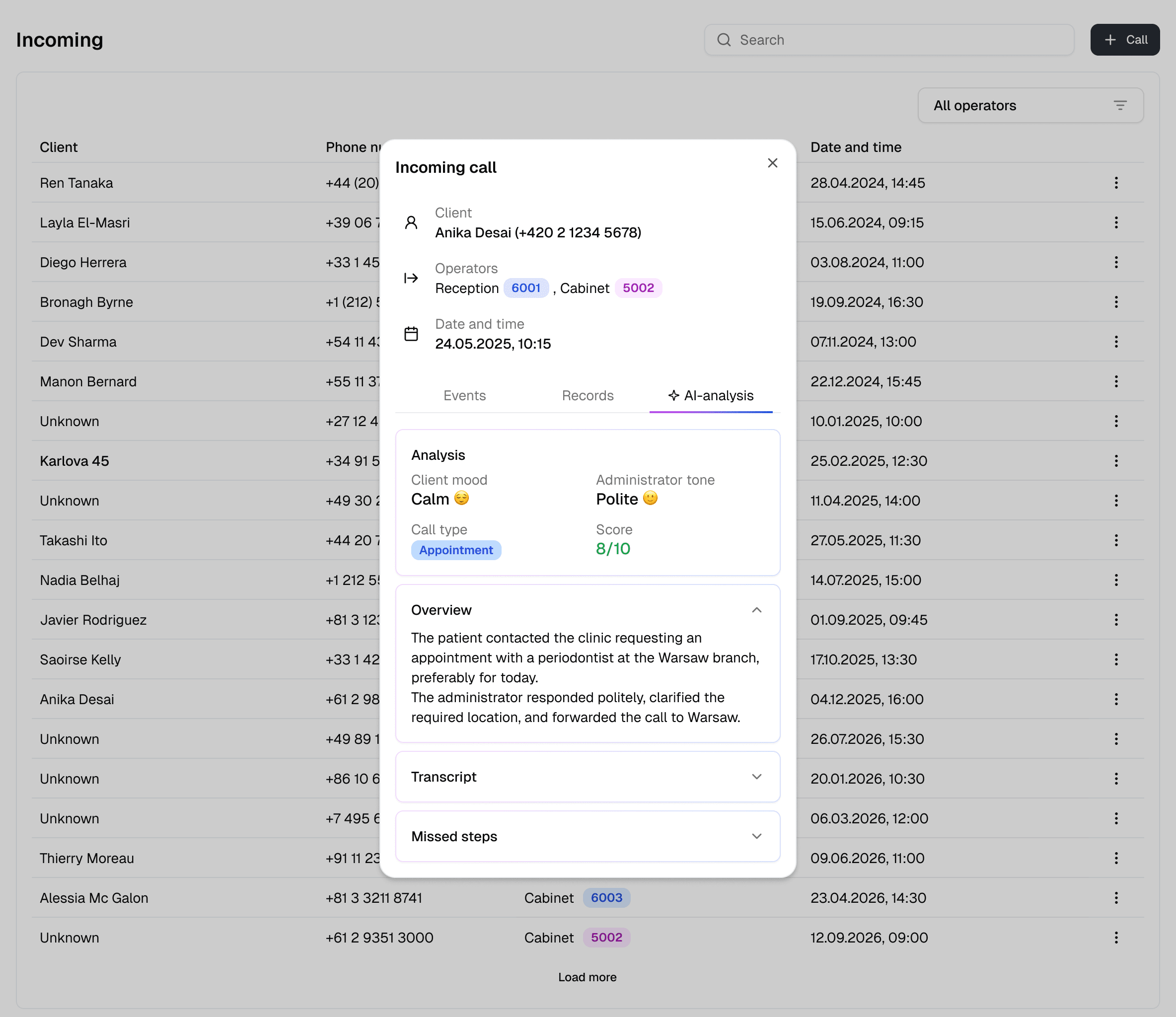The height and width of the screenshot is (1017, 1176).
Task: Select the client person icon in the modal
Action: [x=412, y=223]
